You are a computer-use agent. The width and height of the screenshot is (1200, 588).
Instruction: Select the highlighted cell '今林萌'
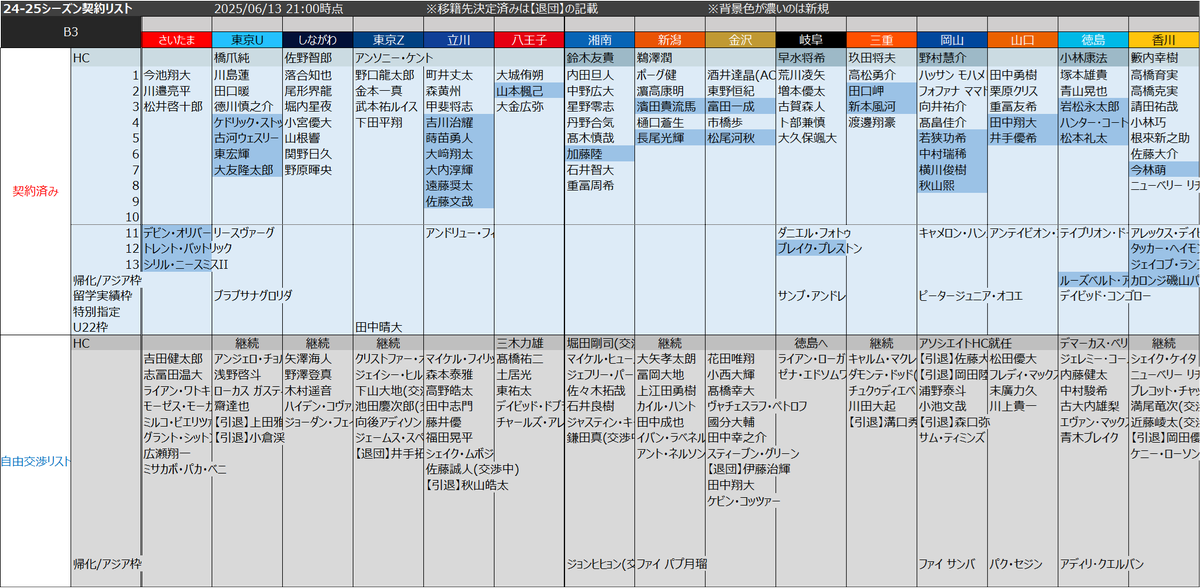(x=1163, y=170)
